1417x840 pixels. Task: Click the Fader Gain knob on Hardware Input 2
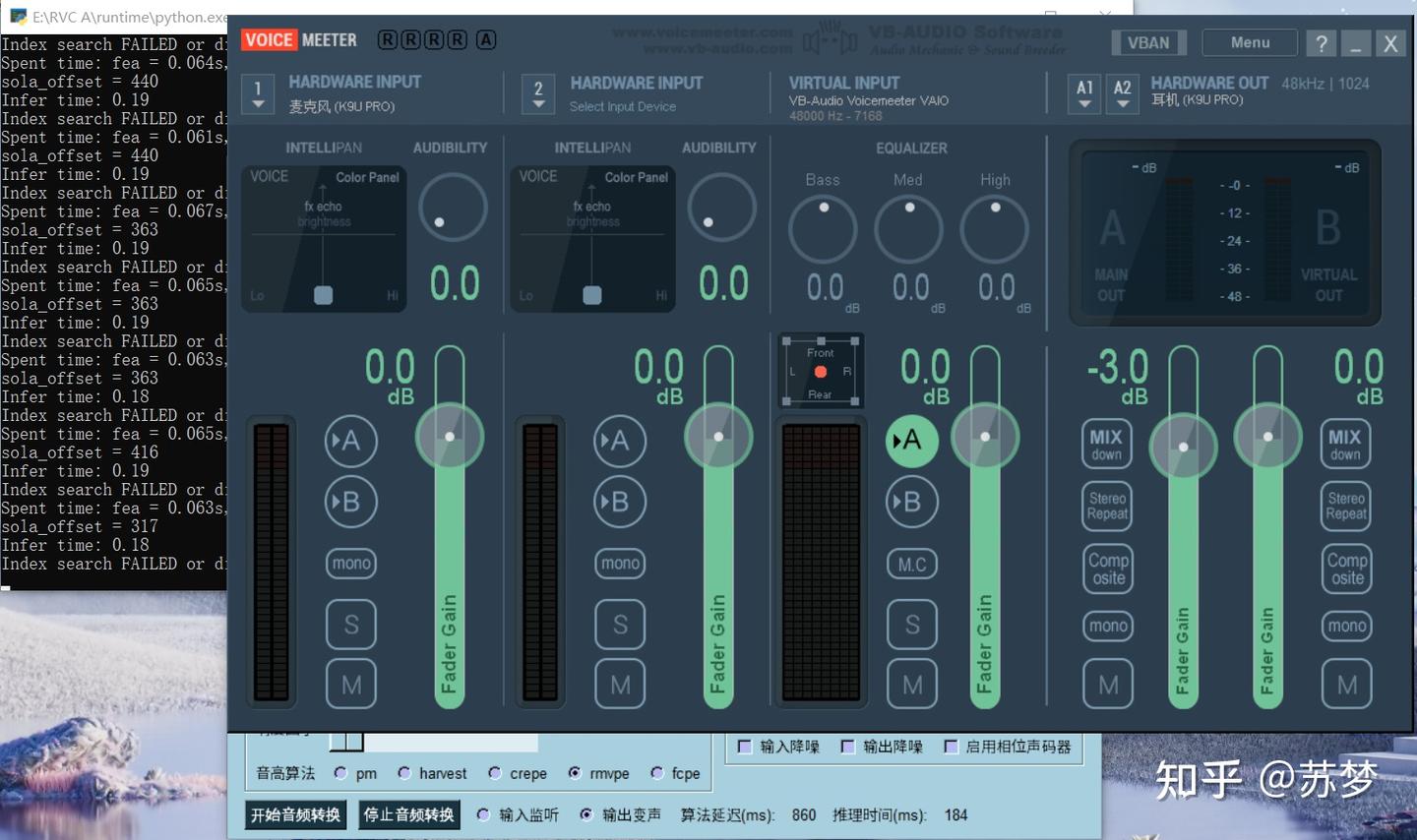718,436
